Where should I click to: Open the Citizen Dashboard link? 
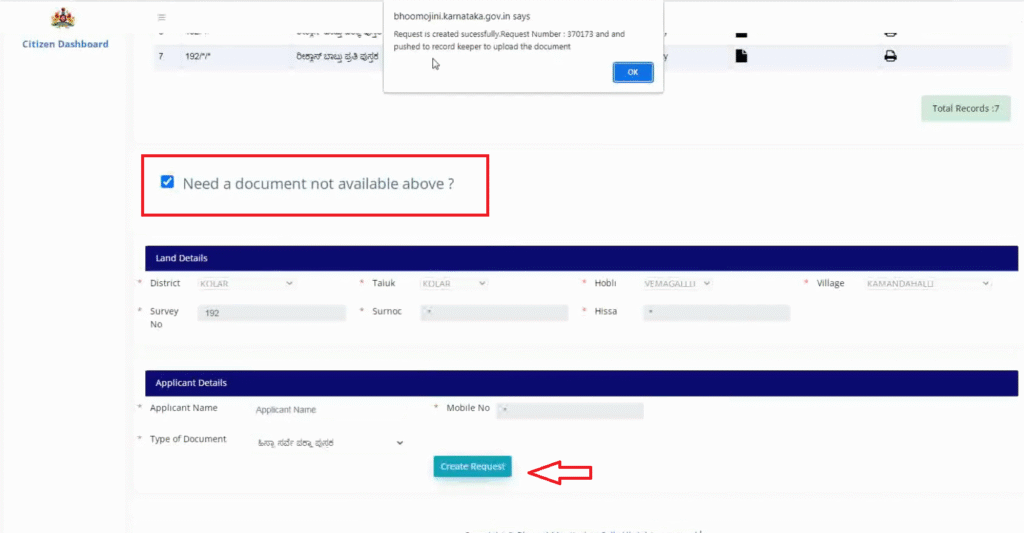pyautogui.click(x=65, y=44)
